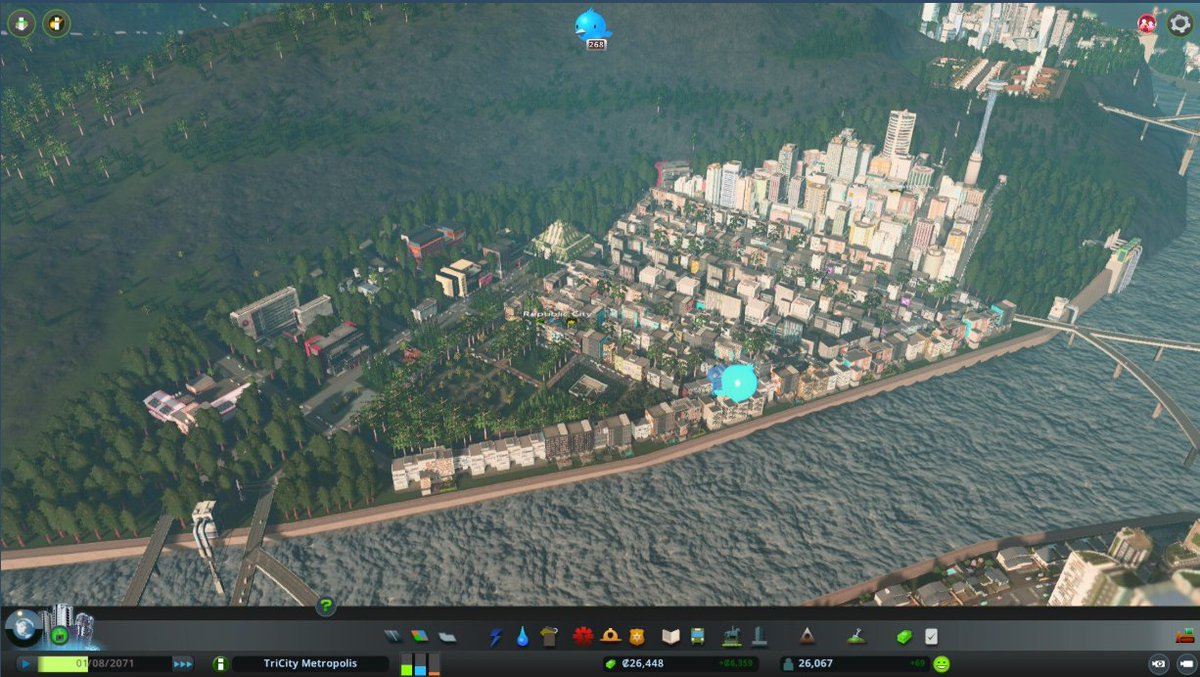Click the Republic City district label

[x=557, y=313]
